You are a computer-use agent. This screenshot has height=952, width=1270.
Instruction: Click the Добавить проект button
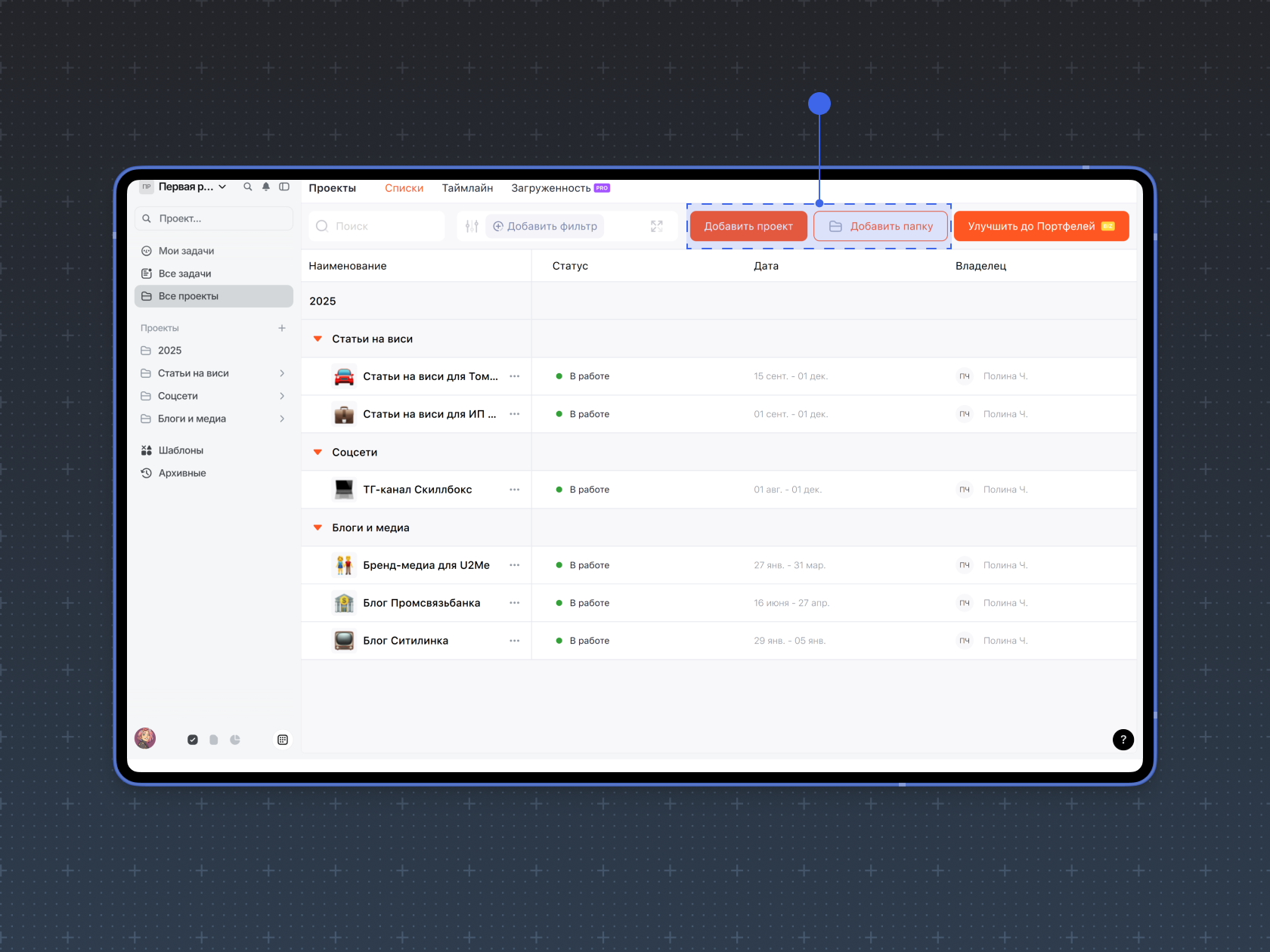coord(748,226)
